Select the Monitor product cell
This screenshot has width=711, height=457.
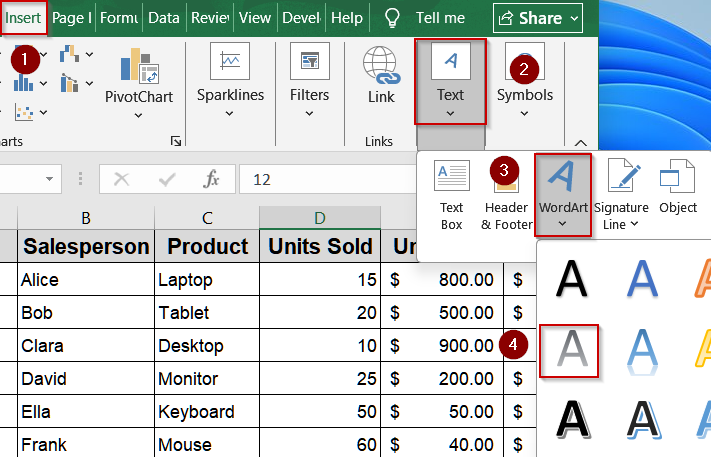(207, 379)
